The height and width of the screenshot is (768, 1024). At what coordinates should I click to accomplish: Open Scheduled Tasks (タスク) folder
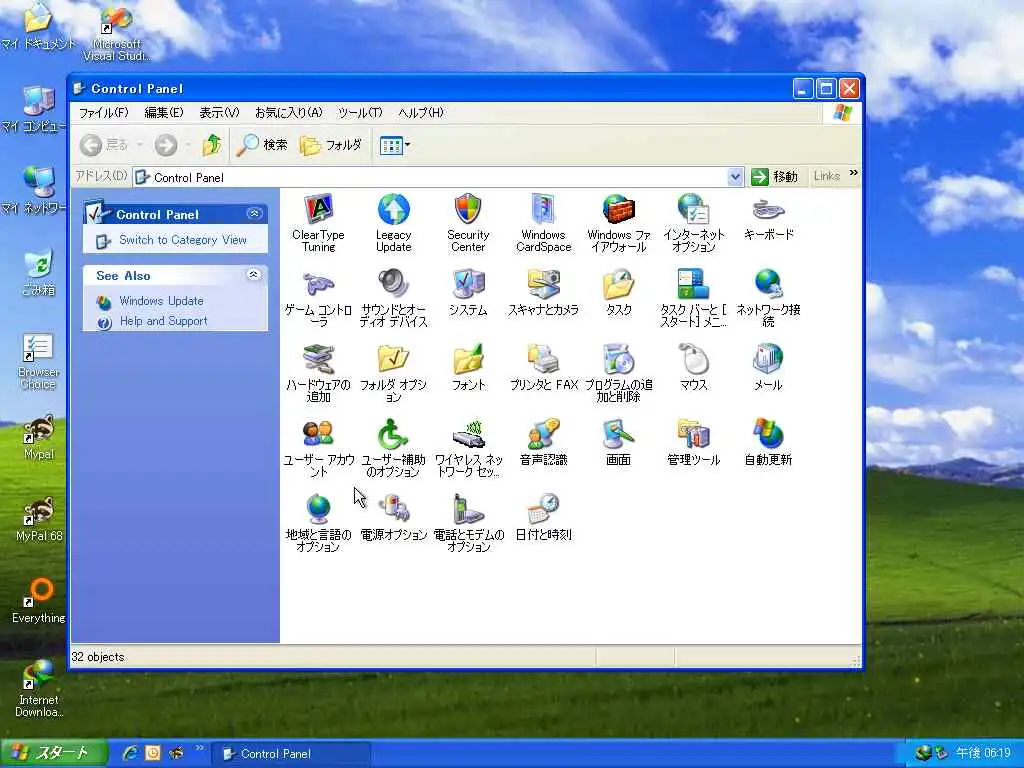click(618, 292)
